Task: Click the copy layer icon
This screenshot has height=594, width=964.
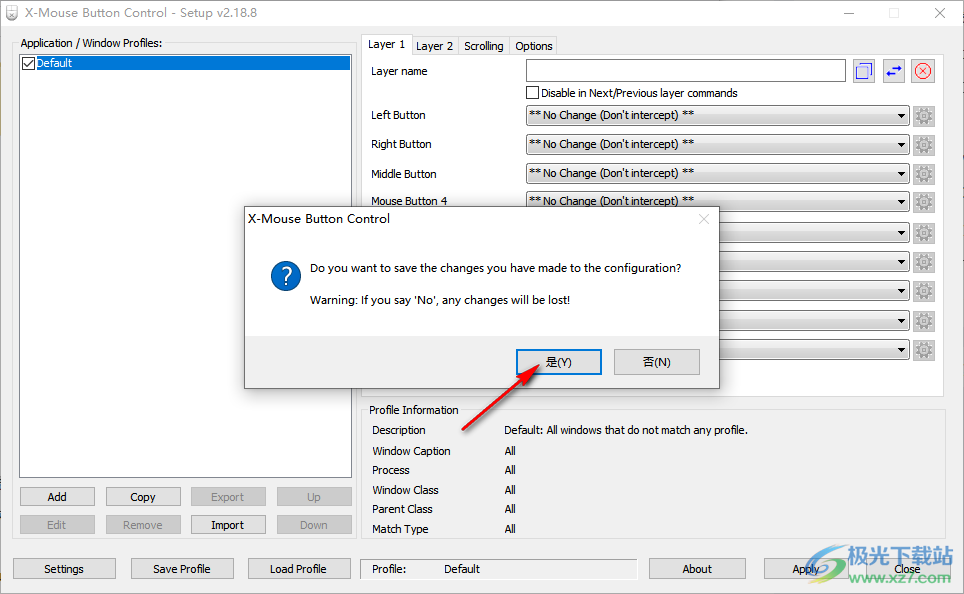Action: click(864, 71)
